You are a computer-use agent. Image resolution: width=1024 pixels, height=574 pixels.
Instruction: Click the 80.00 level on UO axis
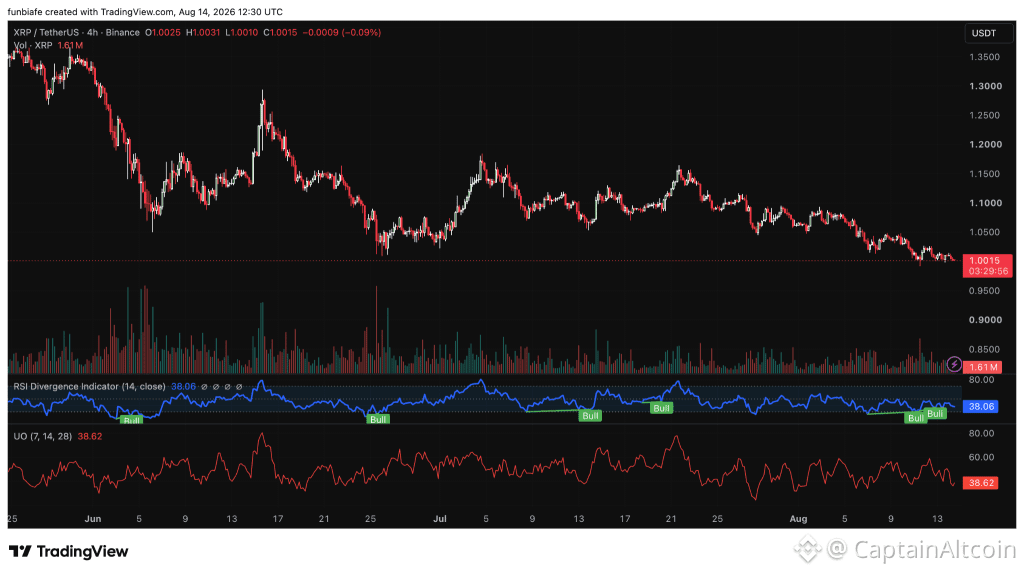point(981,433)
